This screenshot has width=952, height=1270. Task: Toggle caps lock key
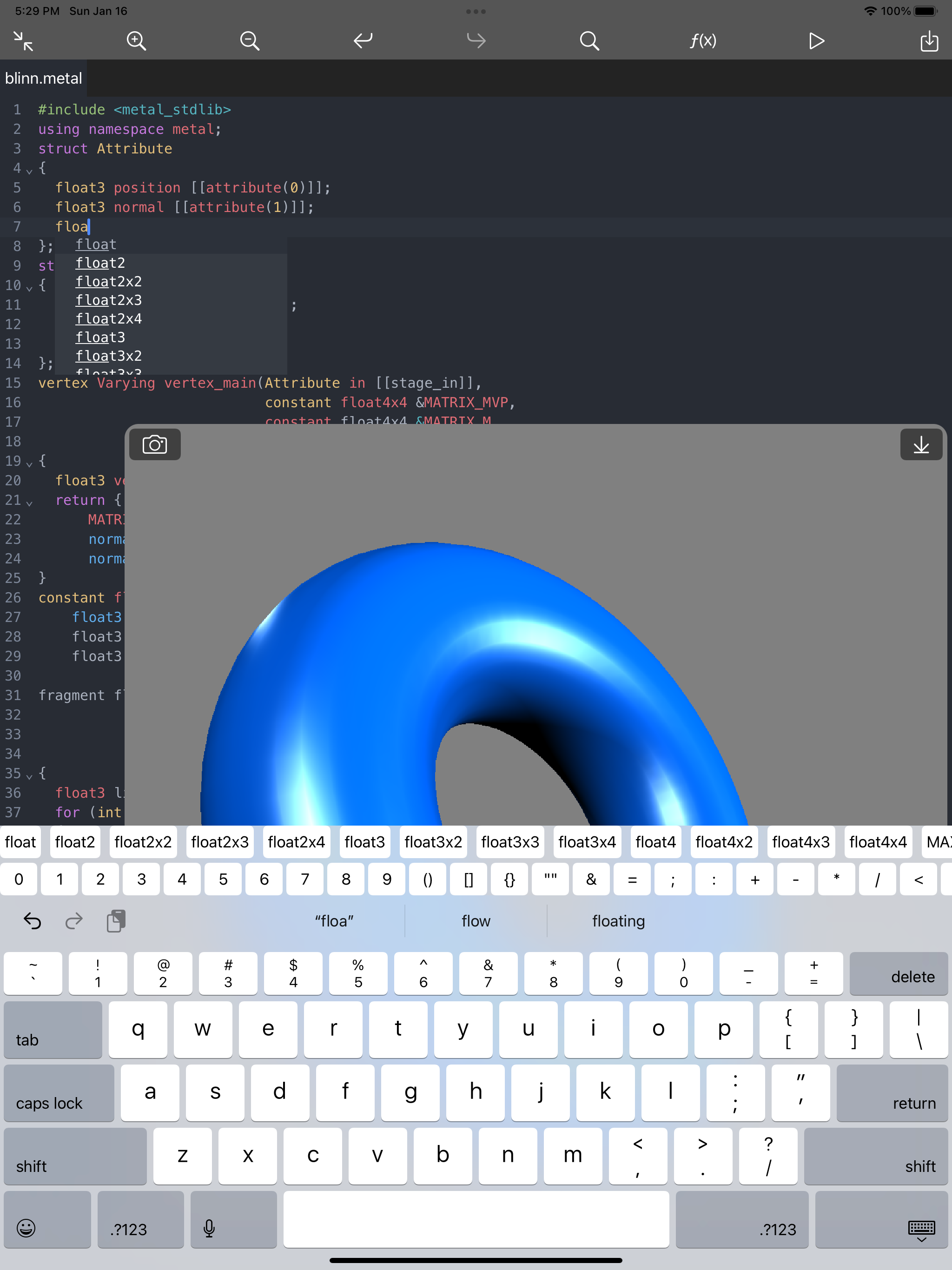click(59, 1092)
